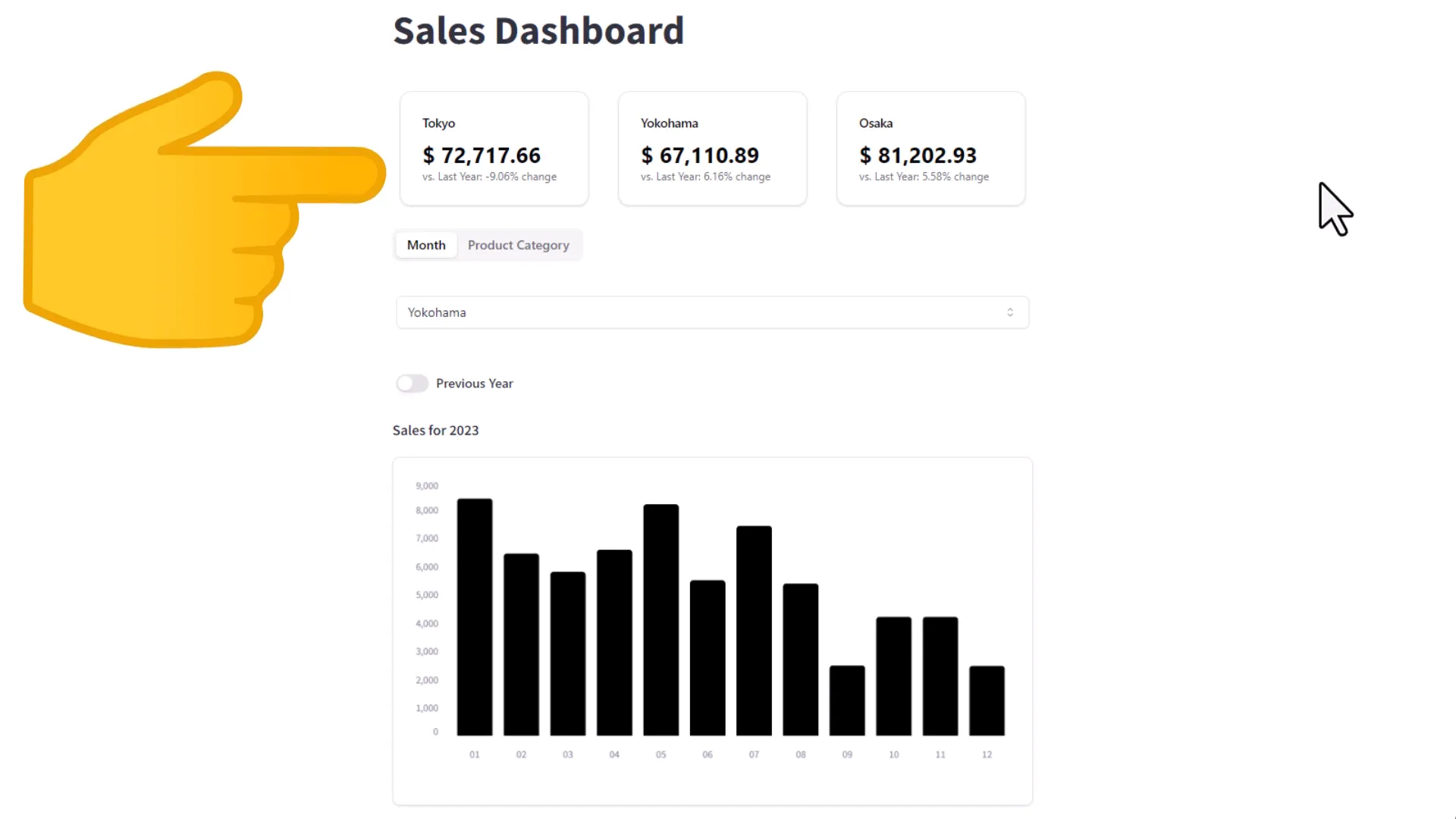The height and width of the screenshot is (819, 1456).
Task: Click the Sales for 2023 heading
Action: [435, 430]
